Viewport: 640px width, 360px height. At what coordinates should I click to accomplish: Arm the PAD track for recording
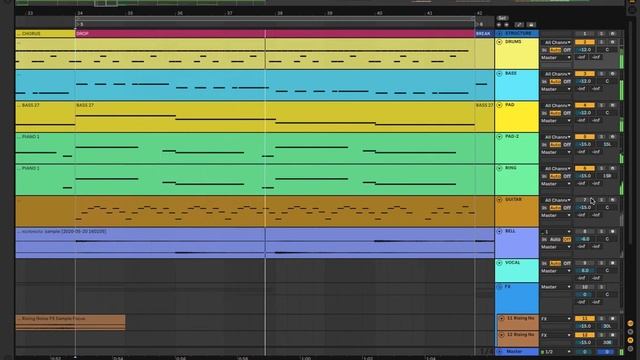point(612,105)
